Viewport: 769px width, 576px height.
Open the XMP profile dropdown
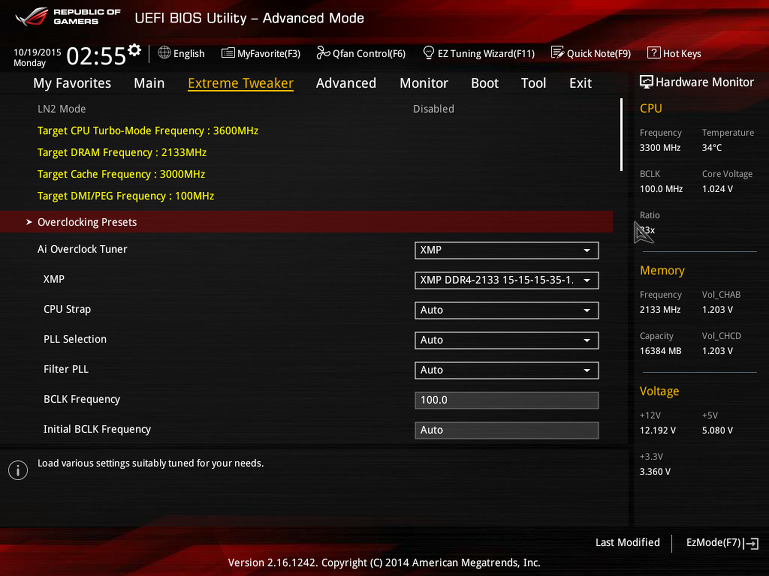coord(507,280)
